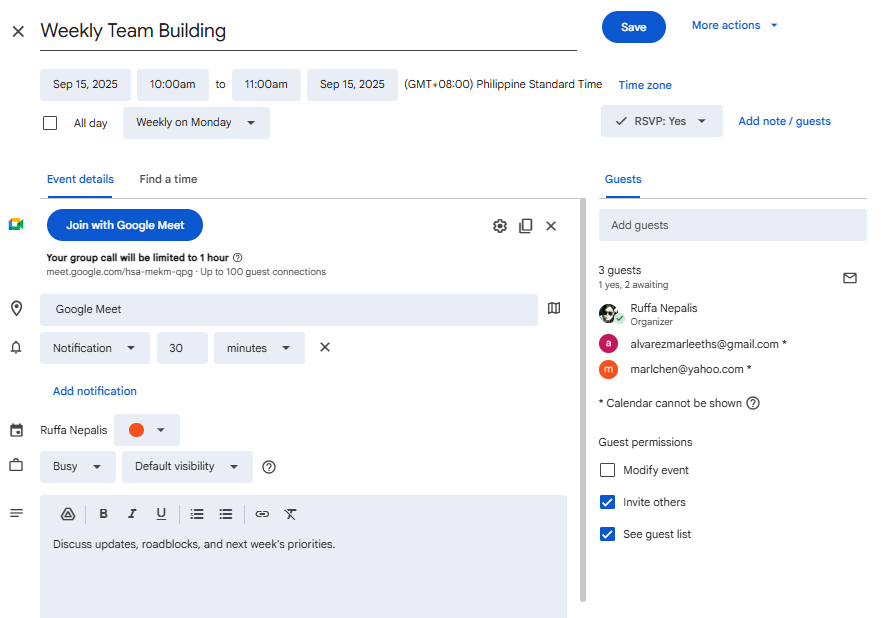Select the Guests tab
This screenshot has height=618, width=892.
pyautogui.click(x=623, y=179)
